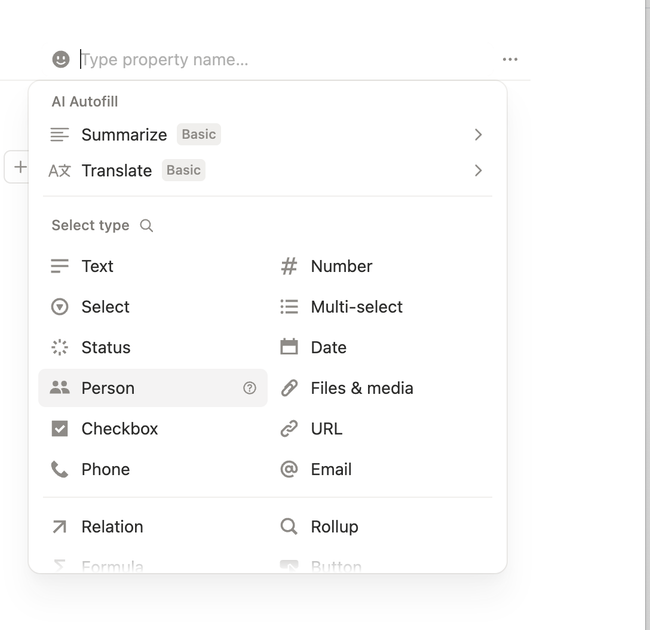This screenshot has width=650, height=630.
Task: Choose the Person property type
Action: tap(153, 388)
